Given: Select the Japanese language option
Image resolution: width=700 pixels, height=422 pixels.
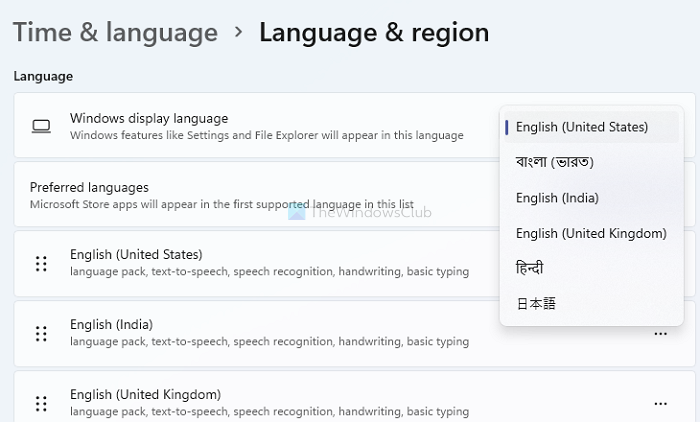Looking at the screenshot, I should coord(592,304).
